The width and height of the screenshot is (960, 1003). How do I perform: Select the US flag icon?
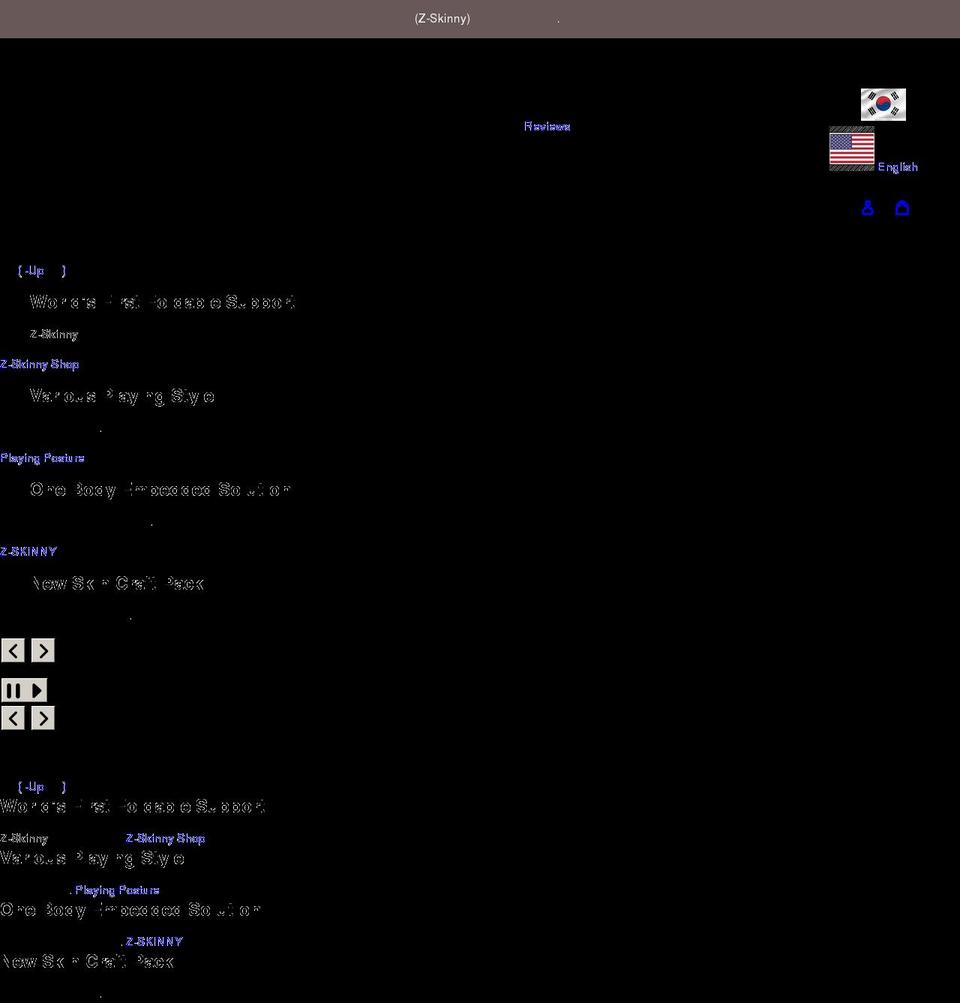(851, 150)
